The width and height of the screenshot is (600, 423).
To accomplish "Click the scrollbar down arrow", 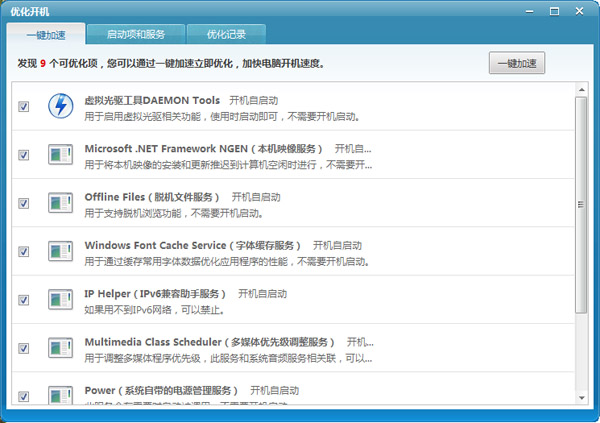I will pos(581,398).
